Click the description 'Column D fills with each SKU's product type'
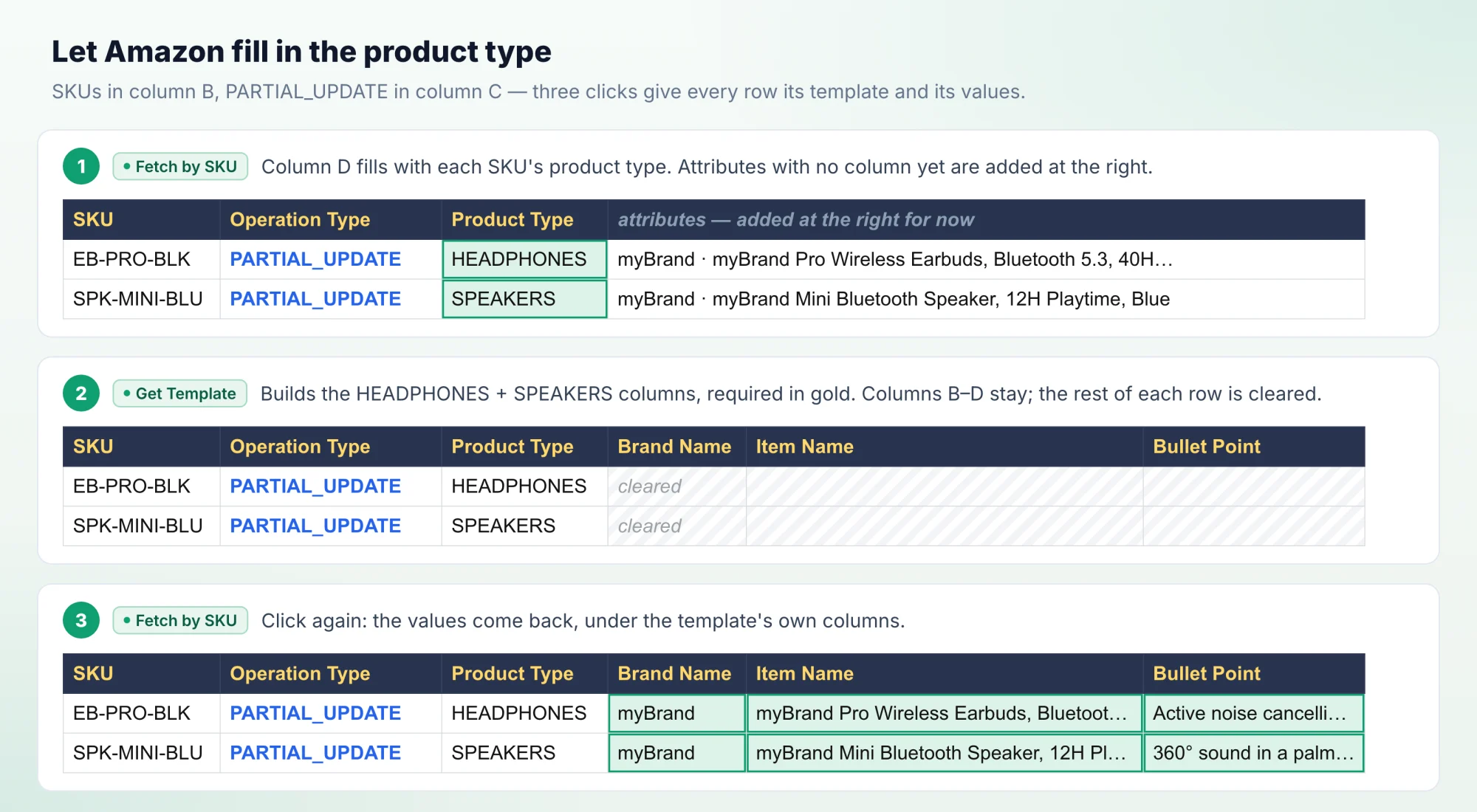 click(x=707, y=167)
